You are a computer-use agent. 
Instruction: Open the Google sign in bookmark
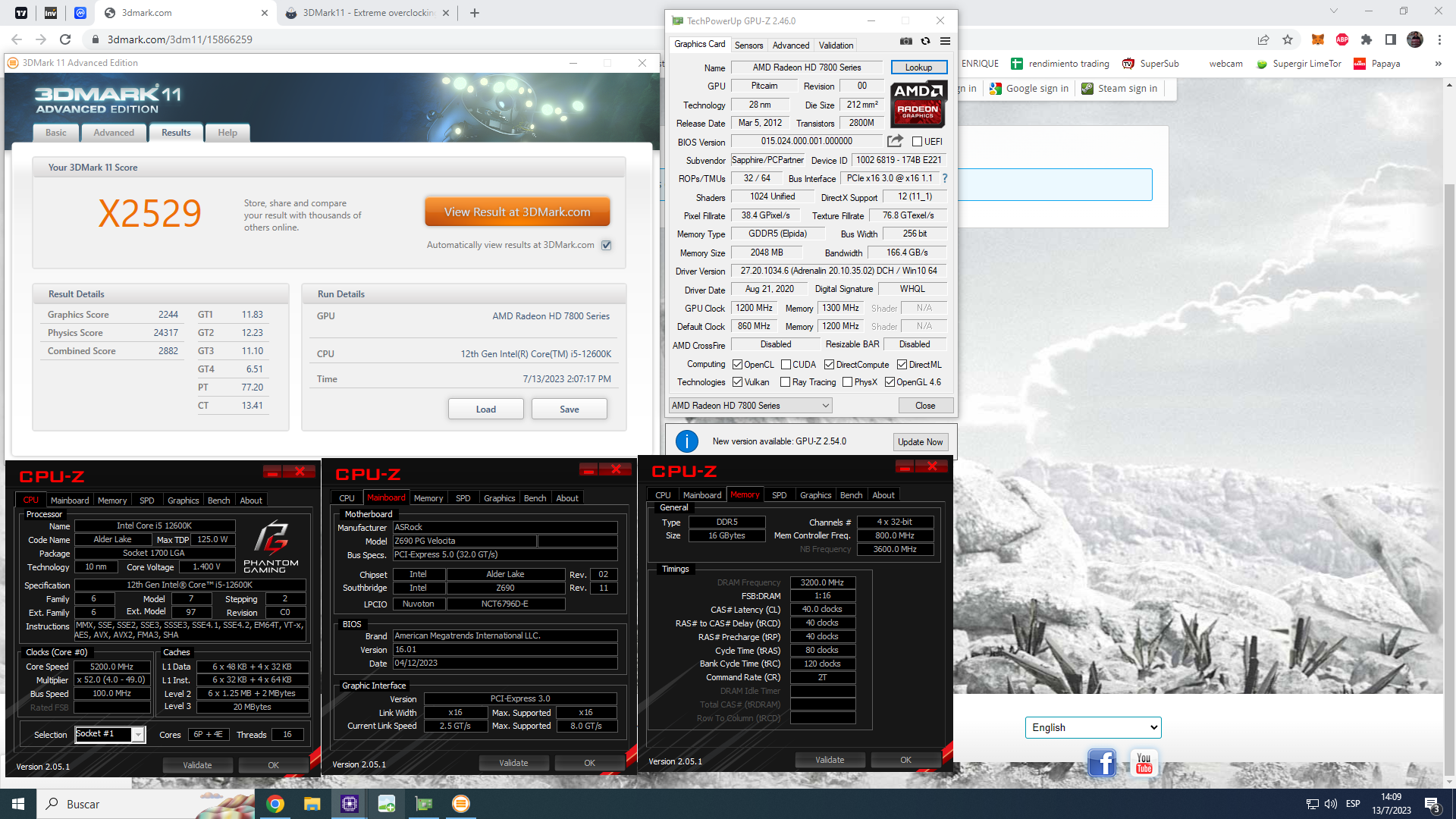[x=1029, y=89]
